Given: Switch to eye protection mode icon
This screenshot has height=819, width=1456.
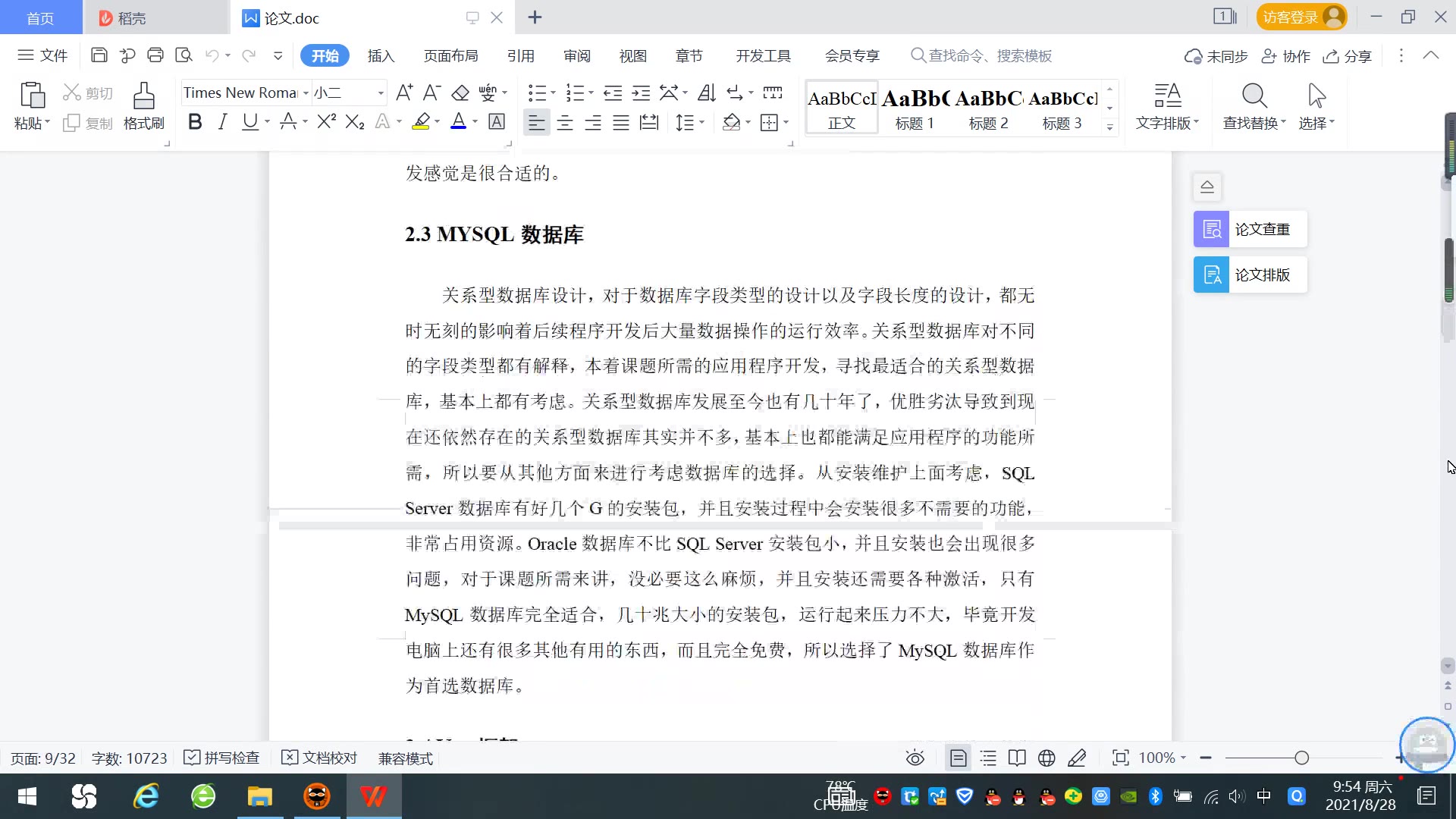Looking at the screenshot, I should [915, 758].
